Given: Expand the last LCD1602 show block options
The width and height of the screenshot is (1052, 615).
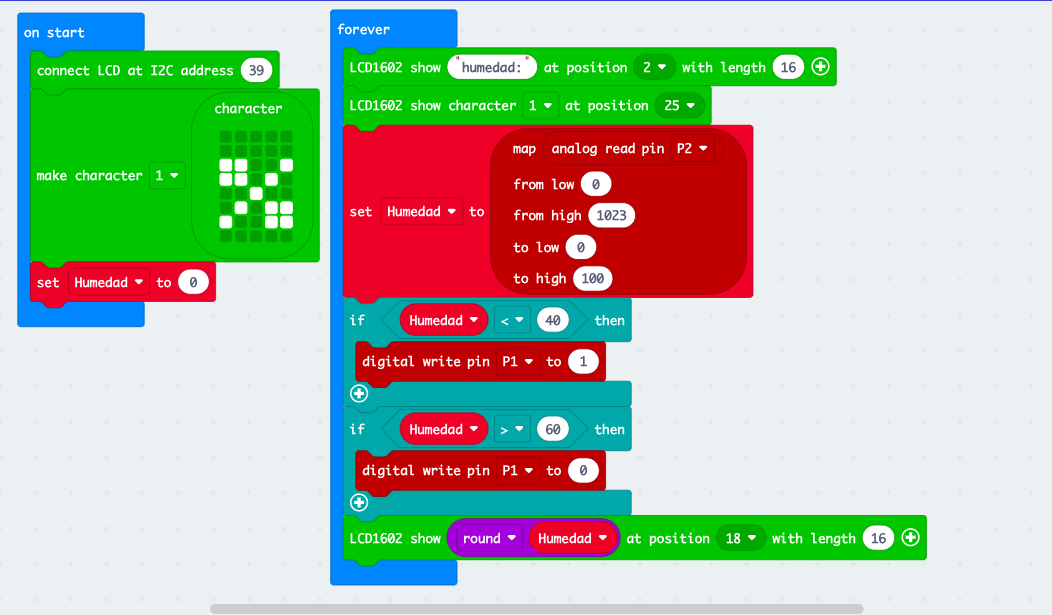Looking at the screenshot, I should [910, 537].
